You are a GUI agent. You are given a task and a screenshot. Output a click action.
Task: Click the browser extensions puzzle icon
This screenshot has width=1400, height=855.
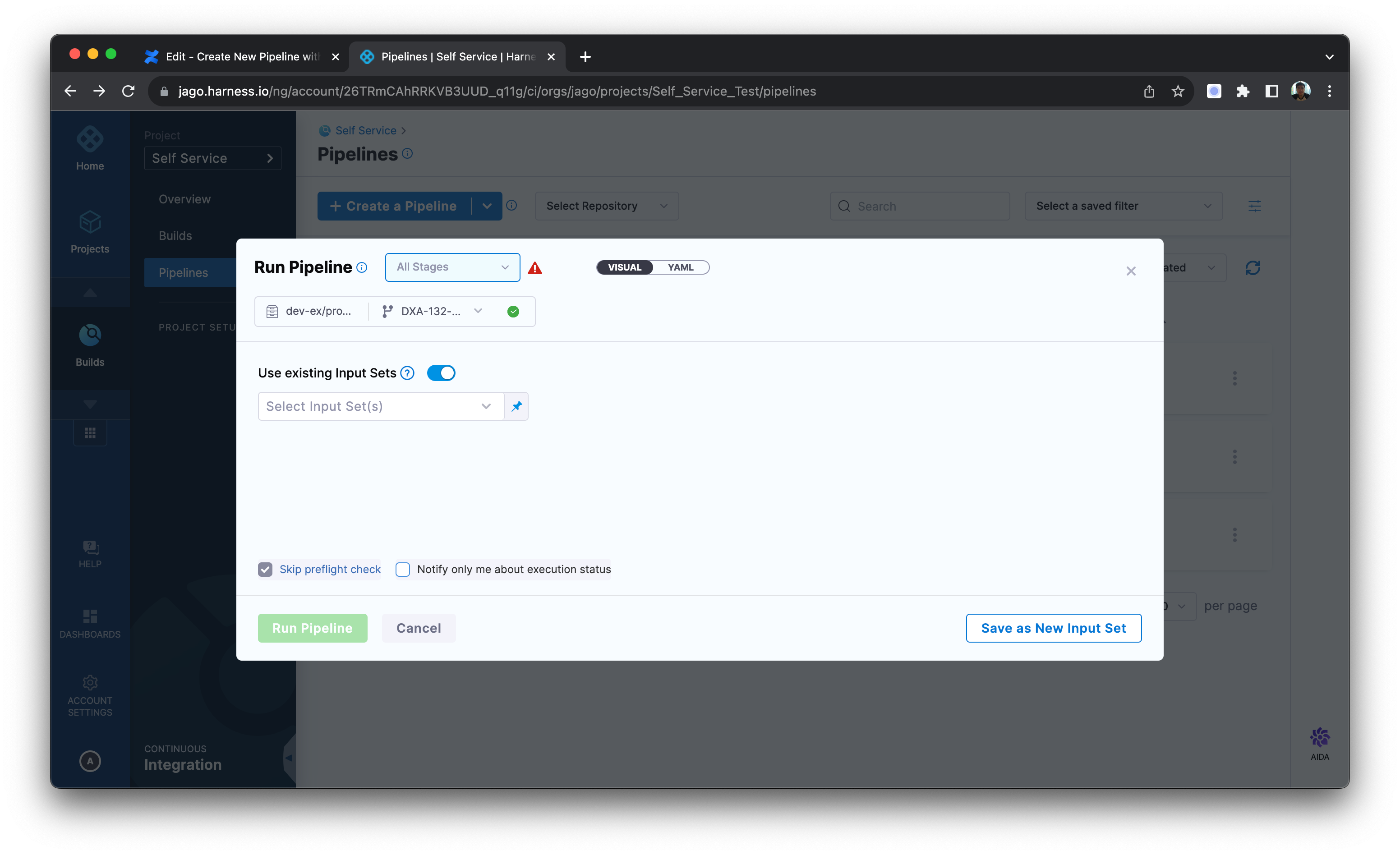click(x=1243, y=91)
